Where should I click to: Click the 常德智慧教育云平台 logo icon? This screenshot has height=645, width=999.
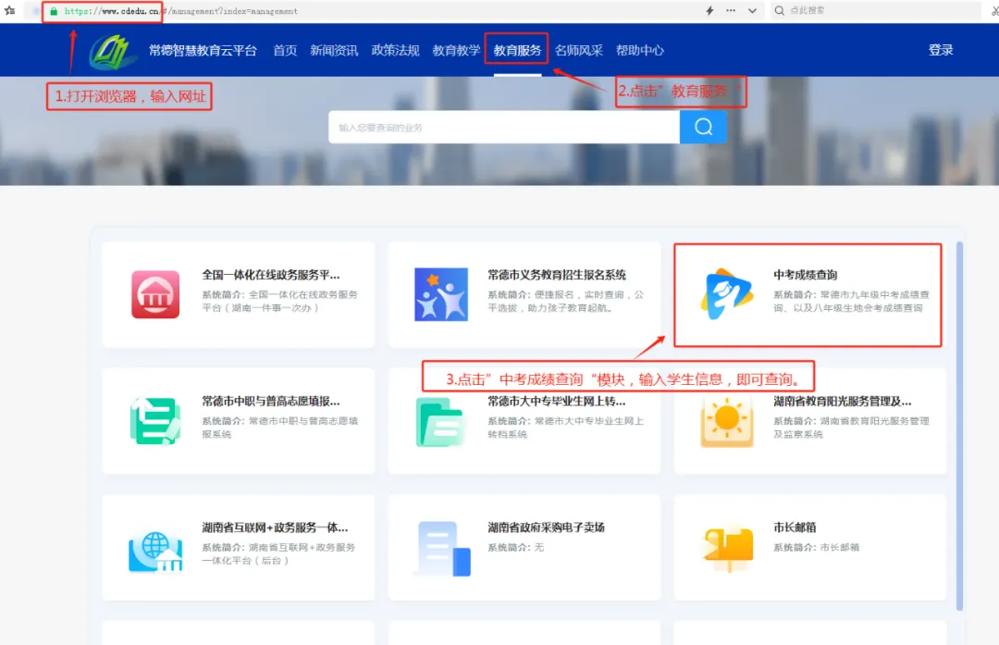click(x=112, y=51)
